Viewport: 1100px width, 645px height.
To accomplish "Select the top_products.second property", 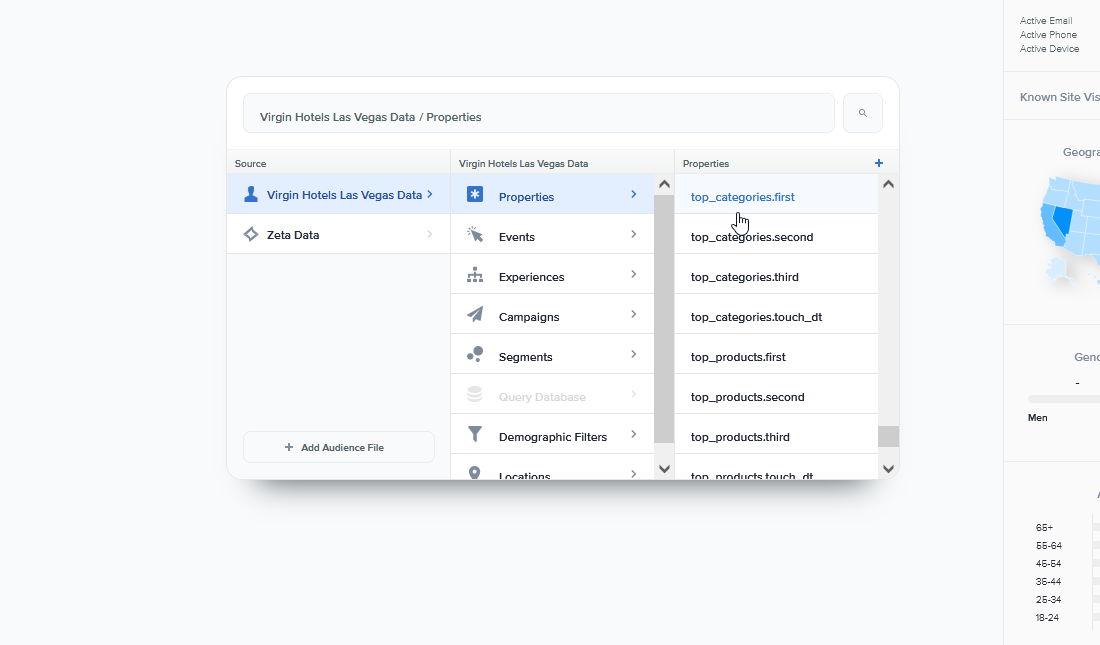I will (x=747, y=397).
